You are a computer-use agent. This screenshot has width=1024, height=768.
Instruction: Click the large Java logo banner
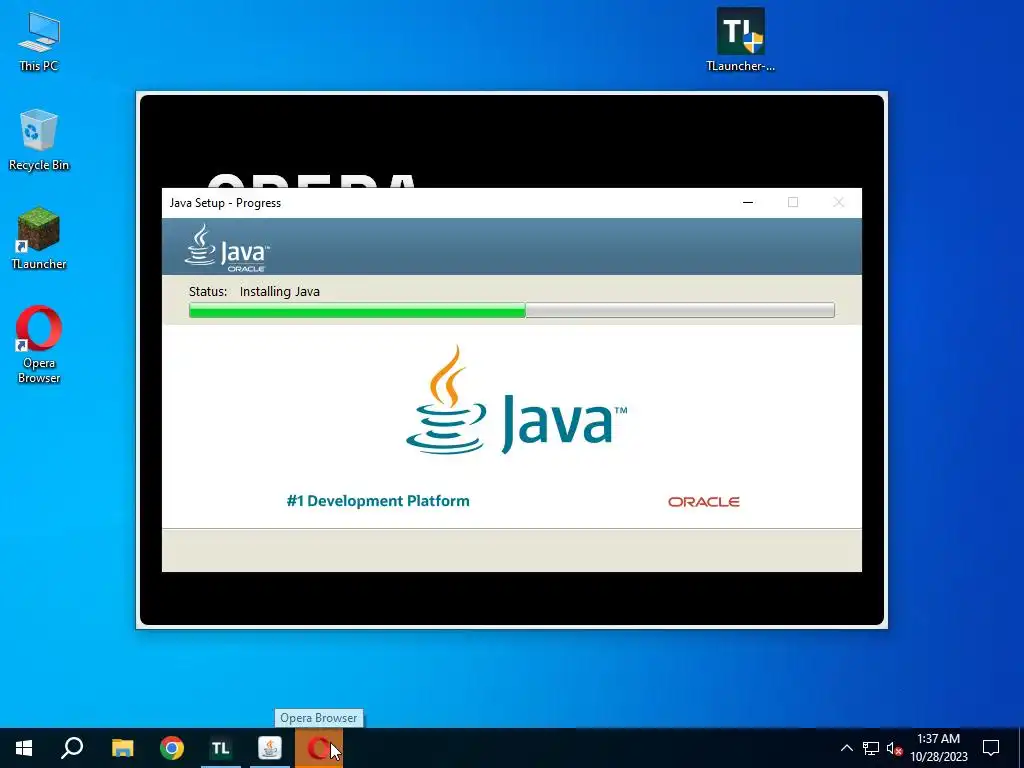click(x=516, y=400)
